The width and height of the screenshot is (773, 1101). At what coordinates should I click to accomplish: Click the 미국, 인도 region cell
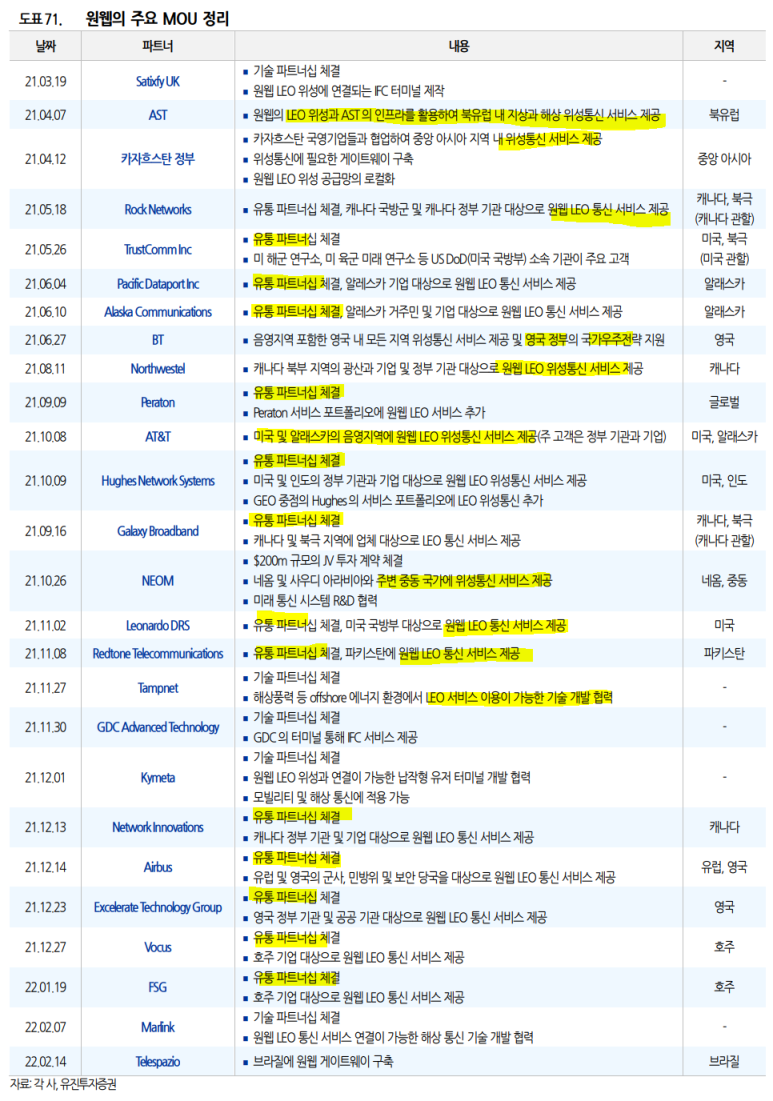pos(725,481)
